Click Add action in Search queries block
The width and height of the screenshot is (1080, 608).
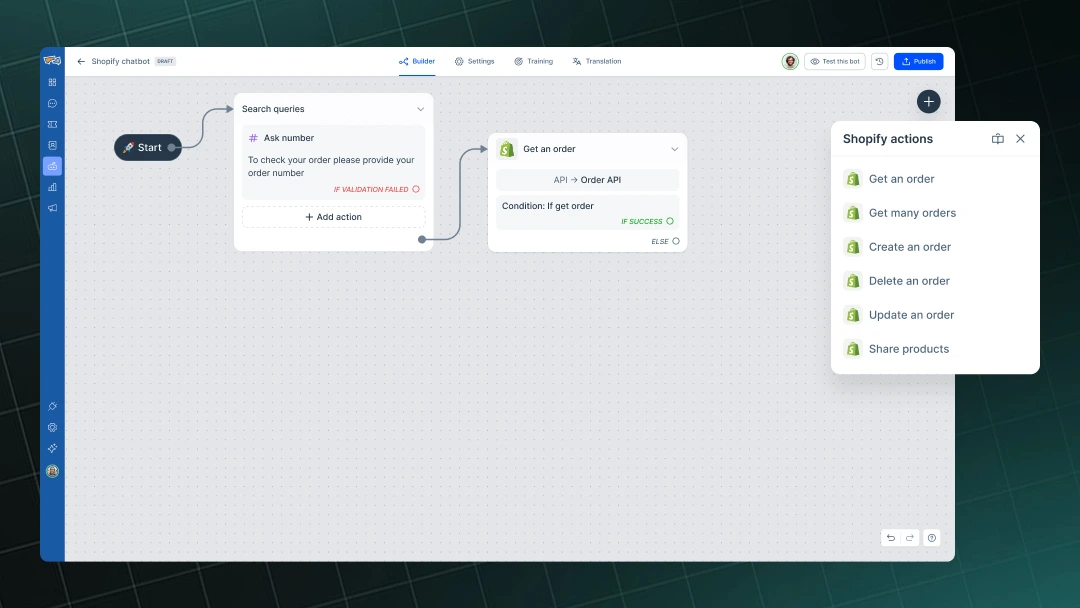pos(333,217)
